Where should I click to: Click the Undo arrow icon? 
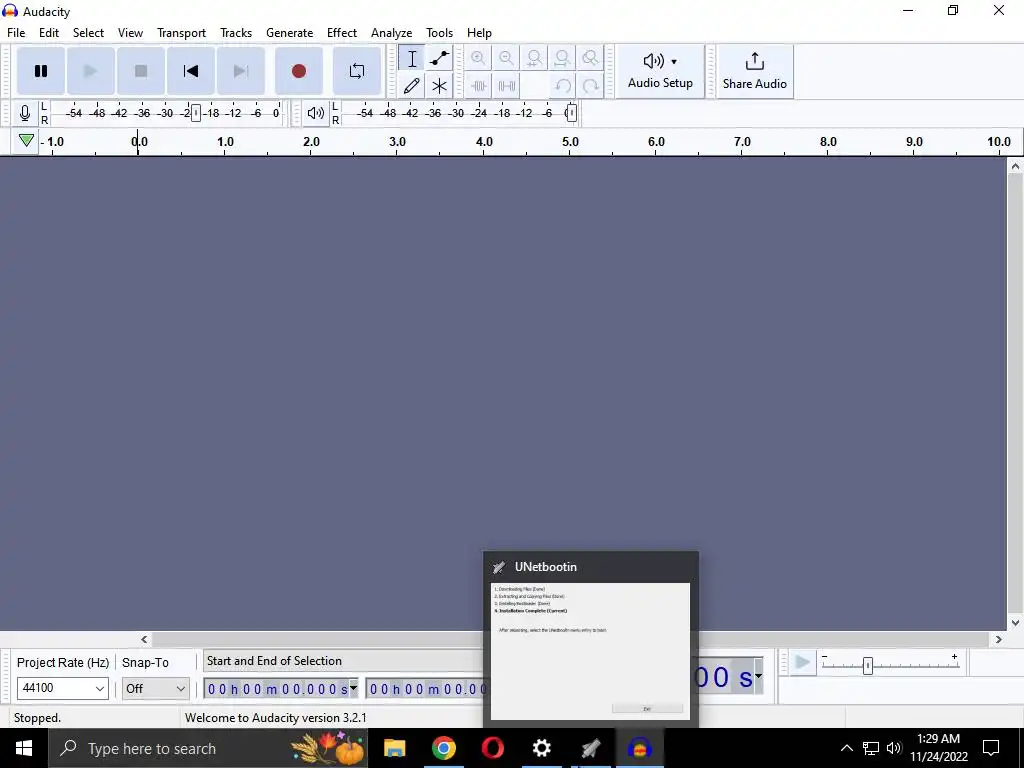tap(562, 86)
